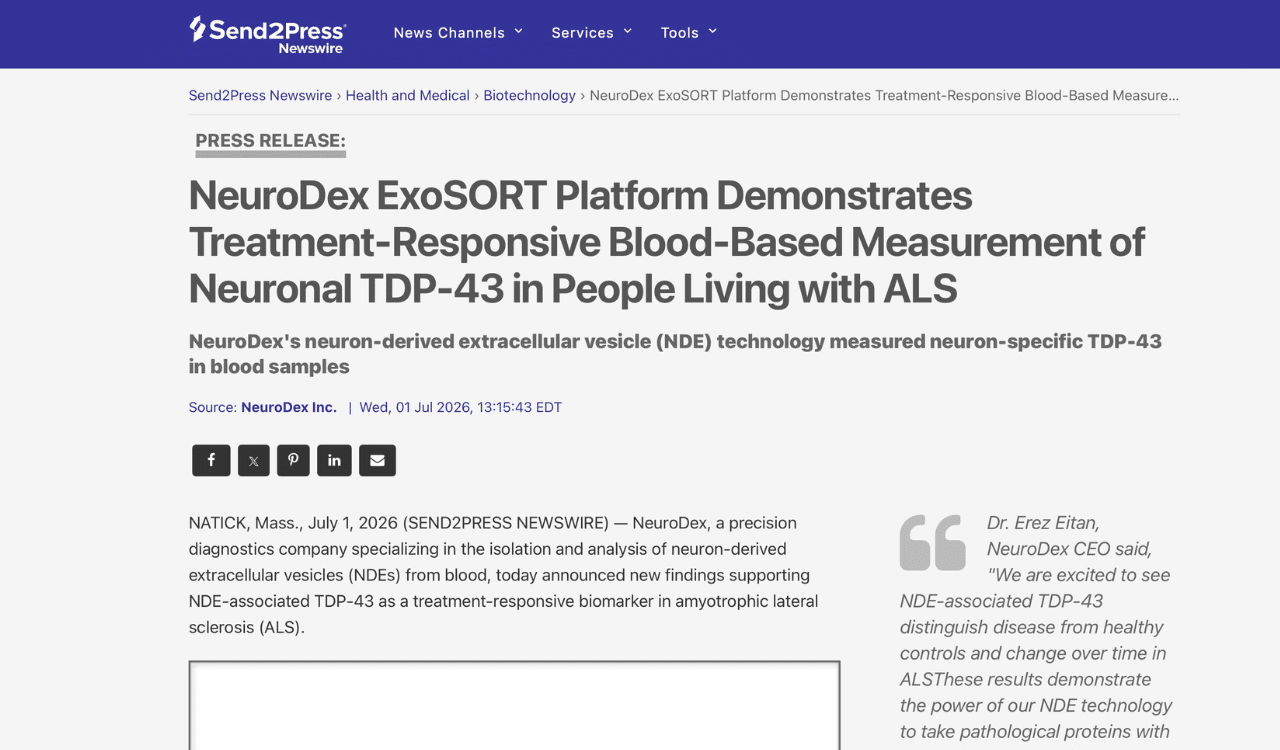Open NeuroDex Inc. source link
The height and width of the screenshot is (750, 1280).
[289, 407]
